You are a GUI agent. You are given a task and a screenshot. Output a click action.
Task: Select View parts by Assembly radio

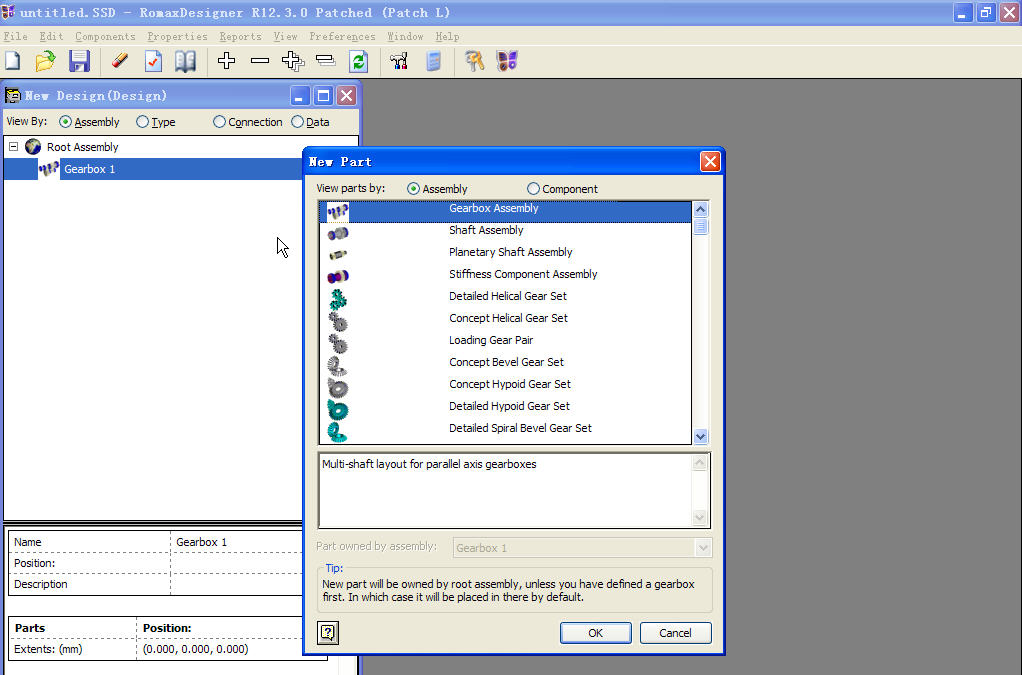(413, 188)
